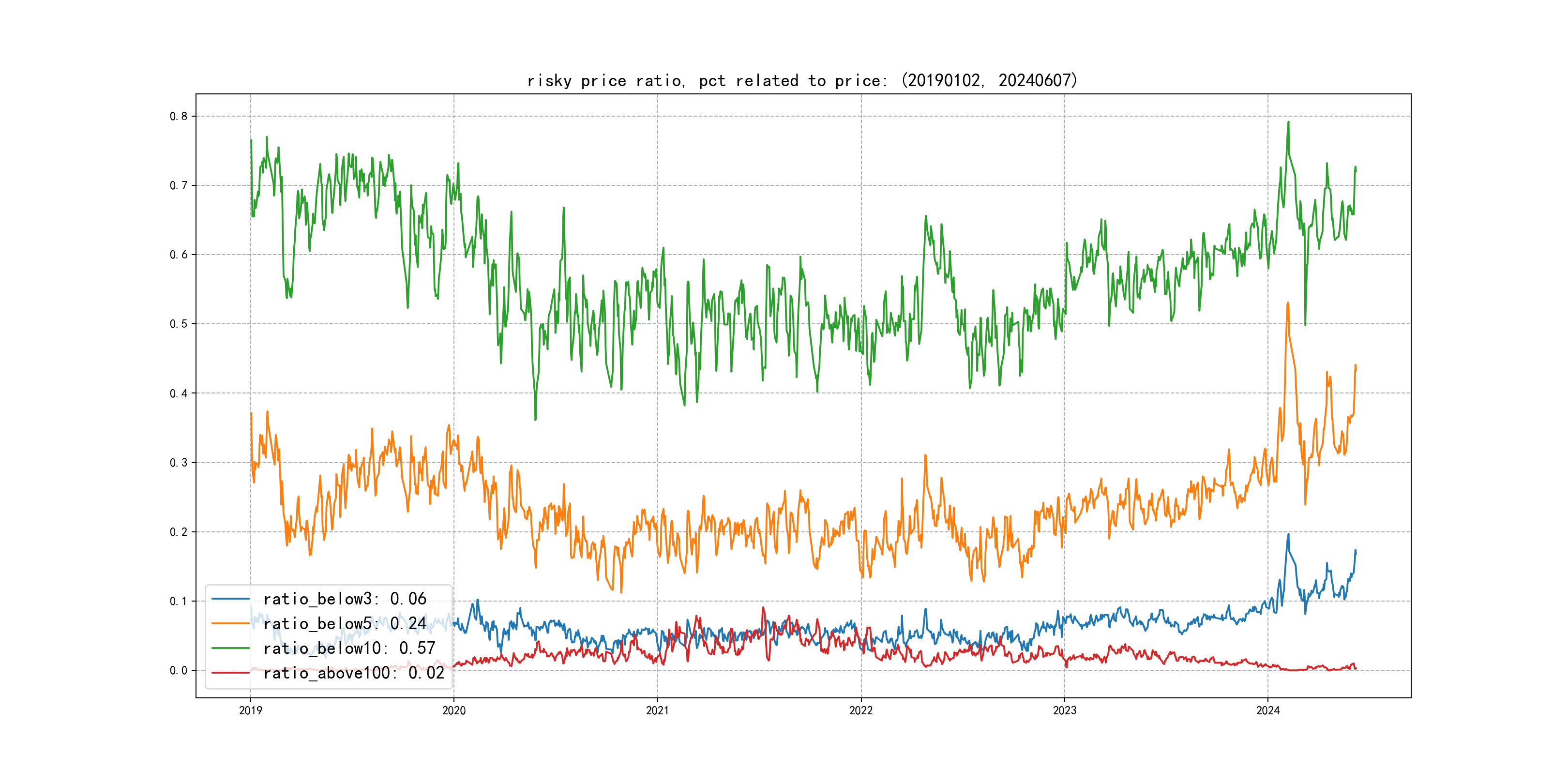Click the 0.0 y-axis tick label
1568x784 pixels.
(x=179, y=670)
